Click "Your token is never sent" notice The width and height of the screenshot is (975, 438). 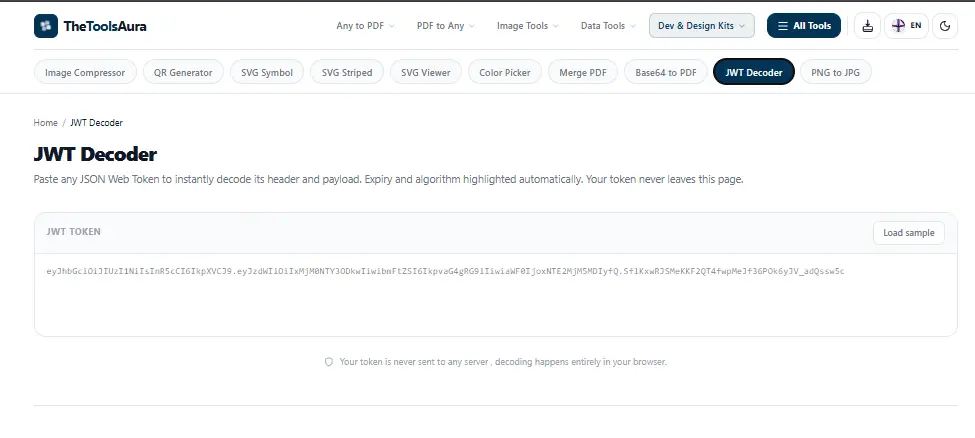pyautogui.click(x=503, y=361)
